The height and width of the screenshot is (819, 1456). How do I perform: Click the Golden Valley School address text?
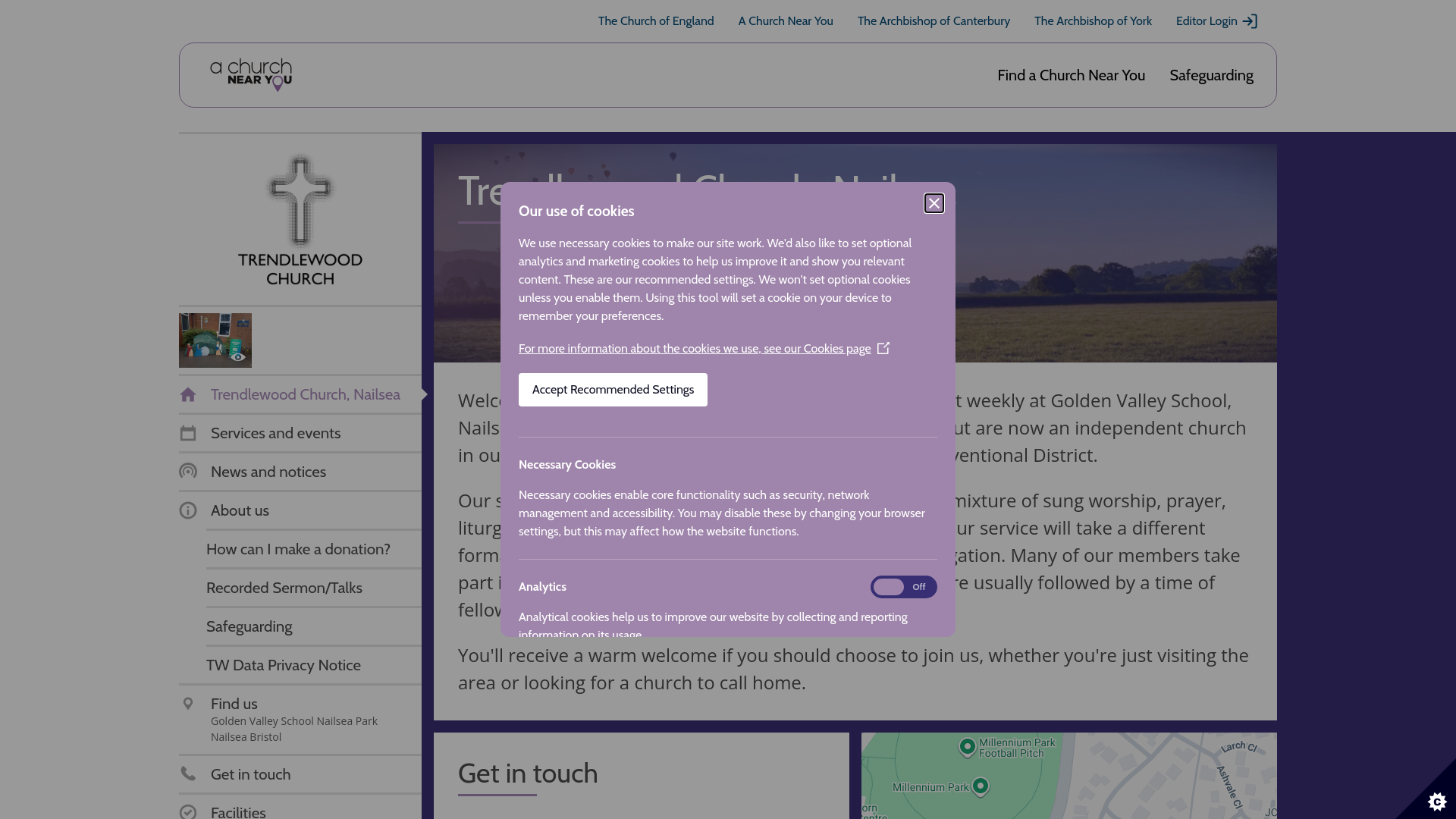[x=294, y=729]
